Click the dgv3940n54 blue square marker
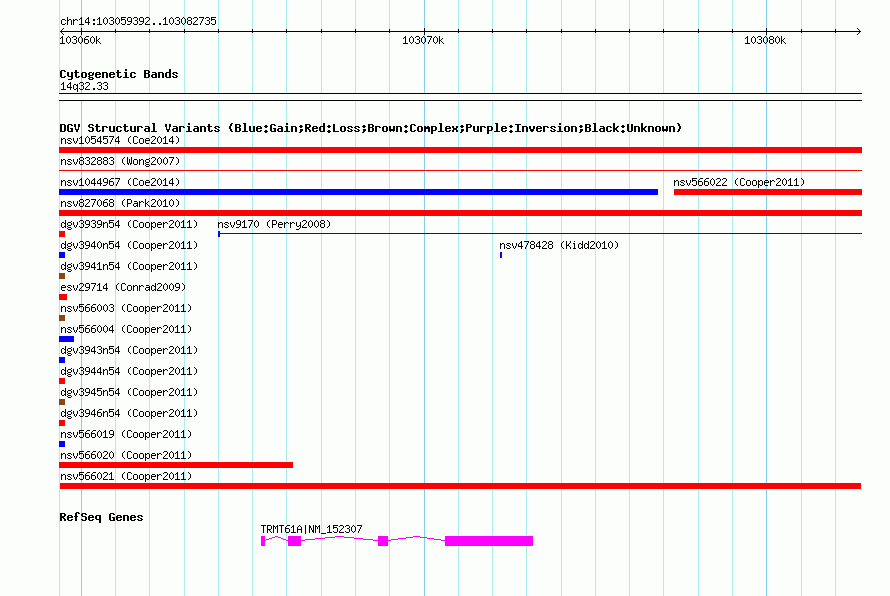The image size is (890, 596). click(62, 255)
